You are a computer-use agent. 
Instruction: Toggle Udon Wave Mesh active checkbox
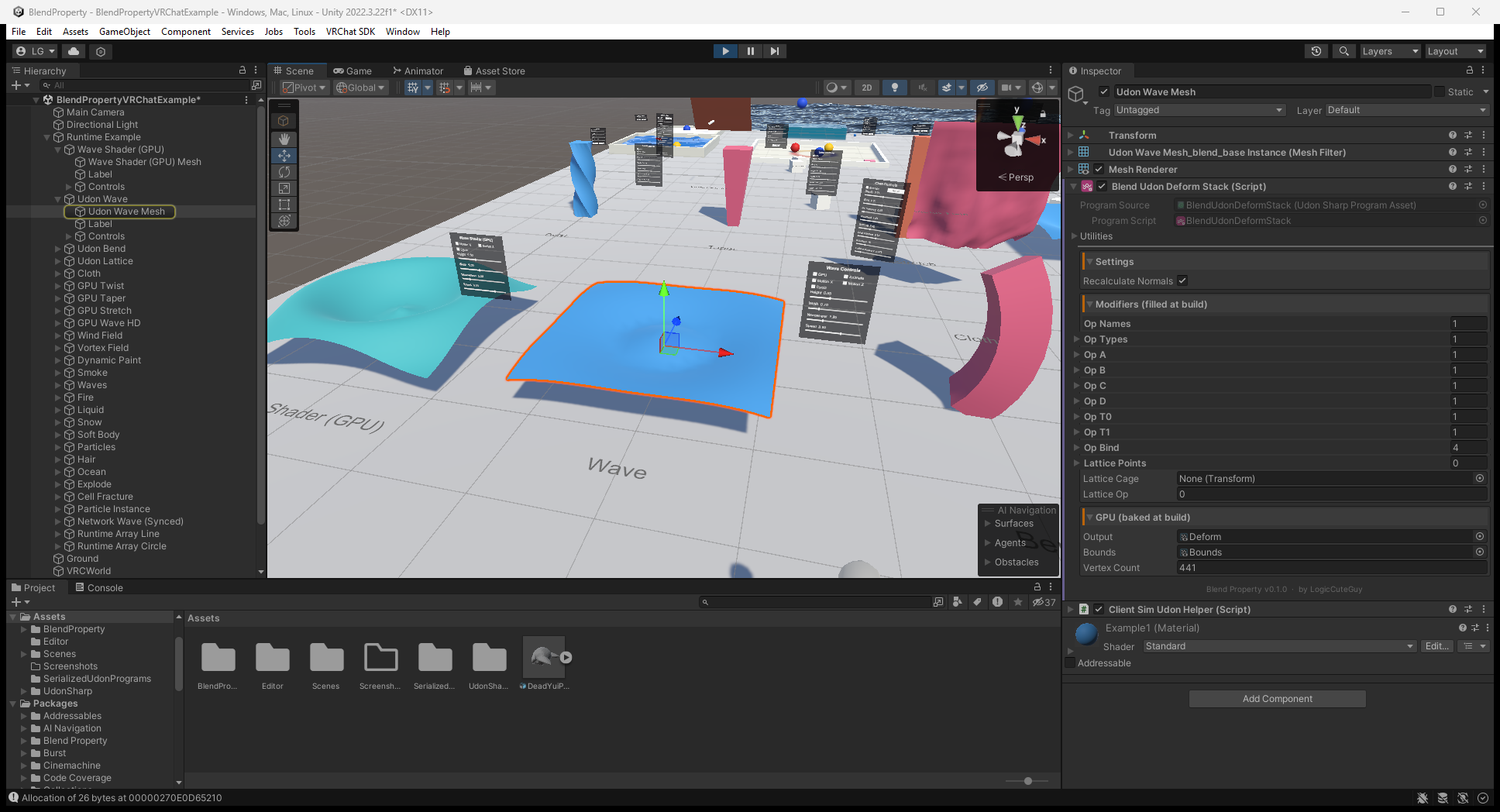tap(1104, 91)
